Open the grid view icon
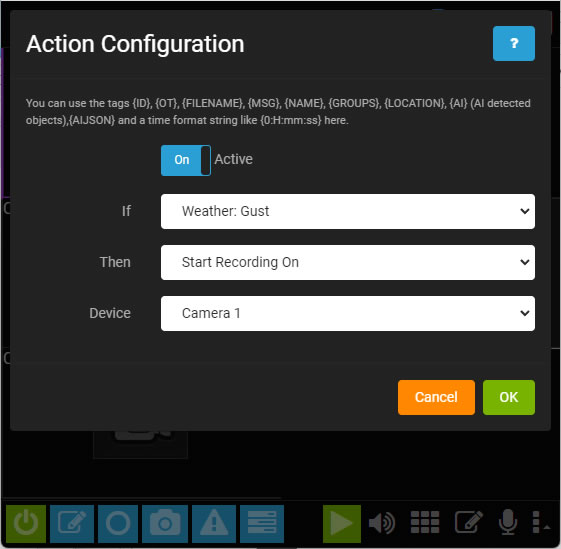561x549 pixels. [425, 523]
